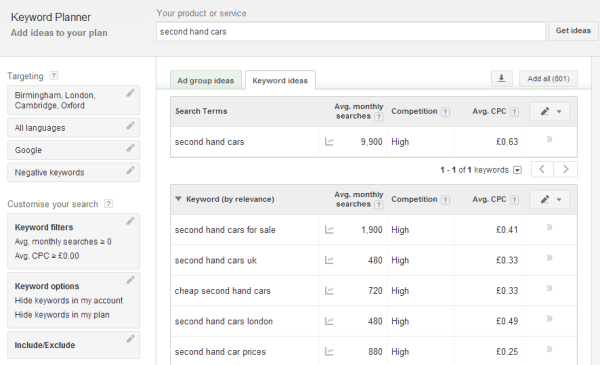The image size is (600, 365).
Task: Show trend chart for second hand cars uk
Action: pos(329,260)
